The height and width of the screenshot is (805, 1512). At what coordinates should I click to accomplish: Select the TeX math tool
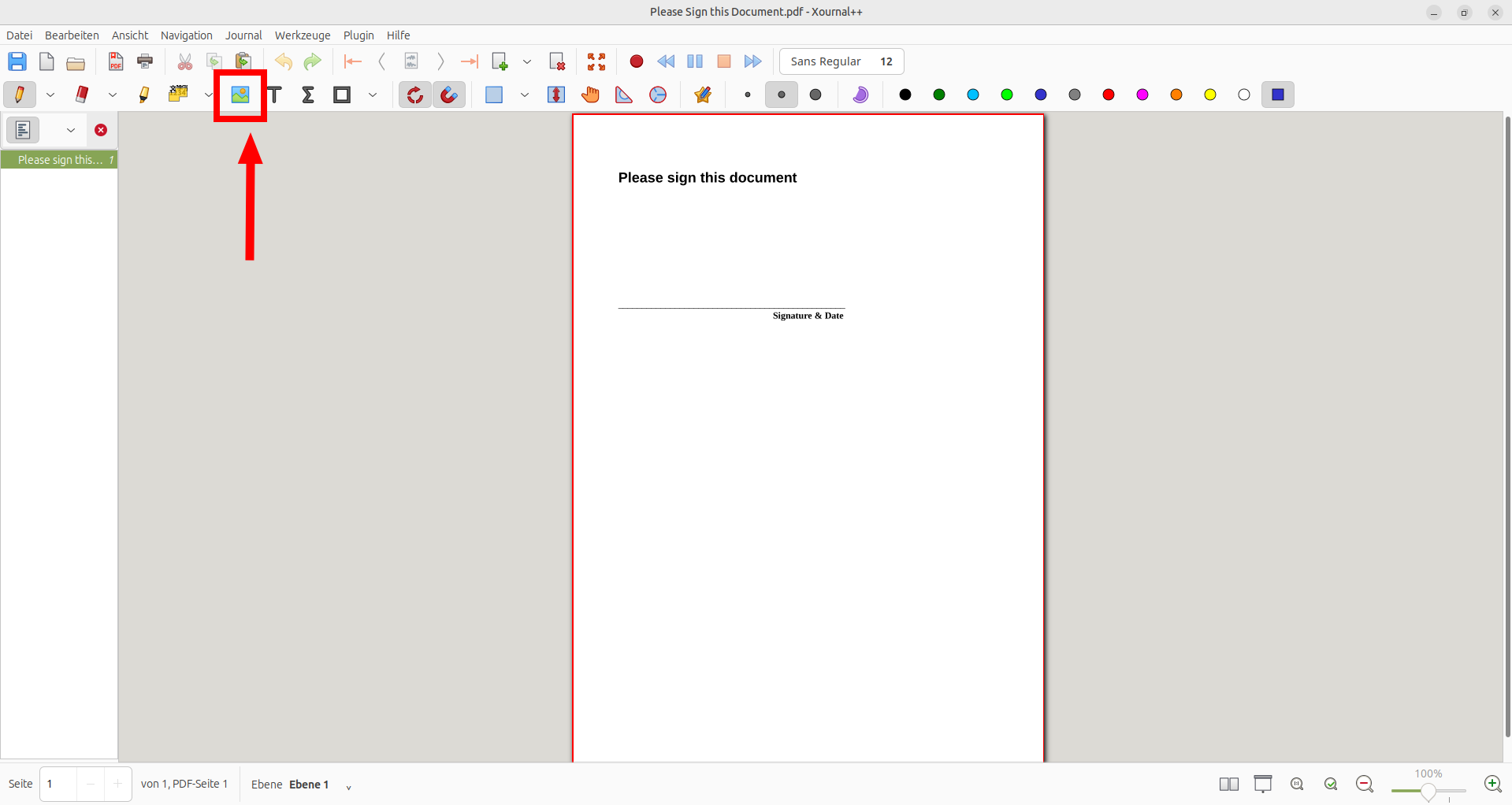pos(308,95)
